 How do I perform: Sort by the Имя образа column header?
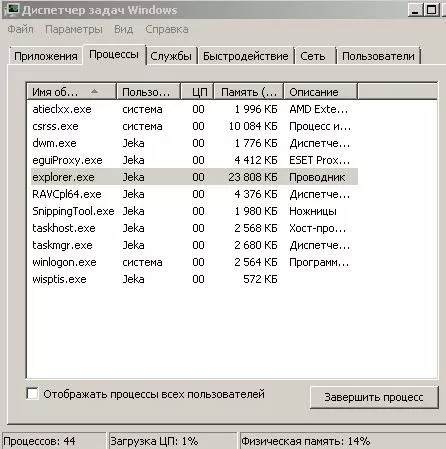tap(71, 92)
